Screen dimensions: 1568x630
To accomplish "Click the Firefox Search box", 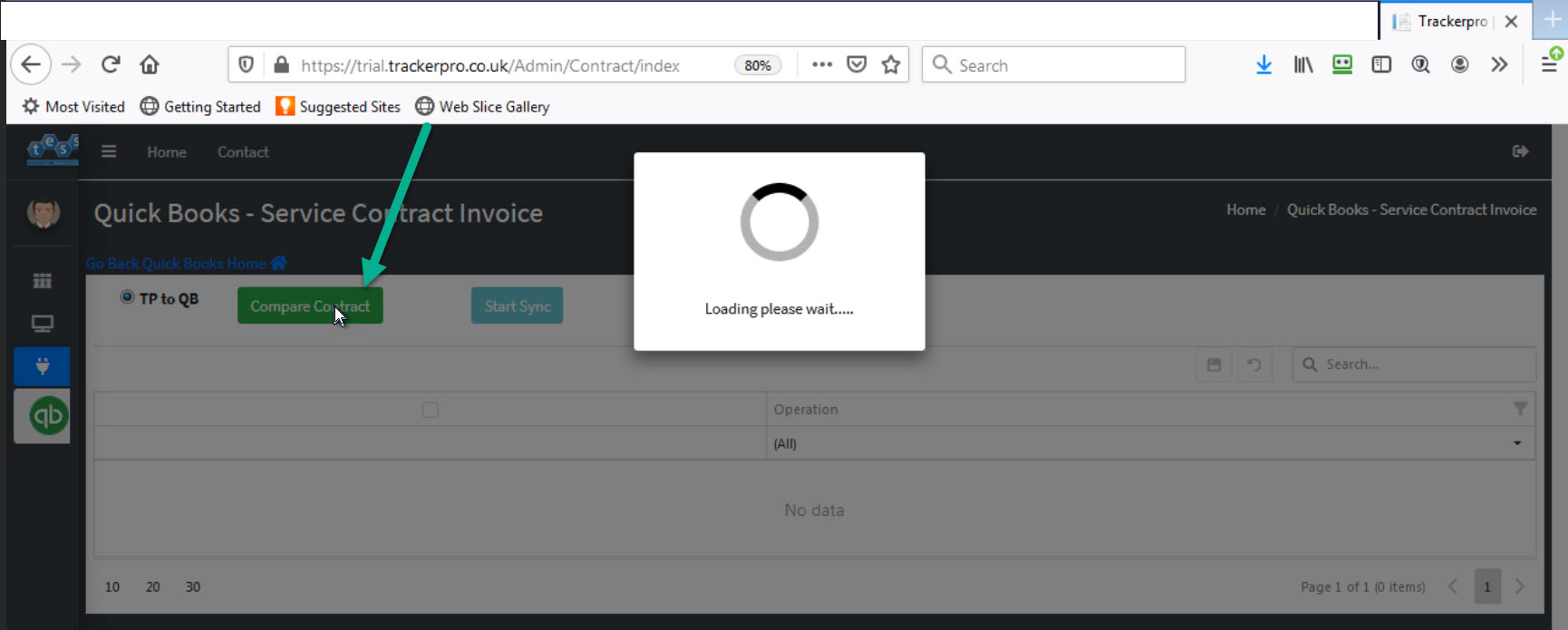I will [1053, 65].
